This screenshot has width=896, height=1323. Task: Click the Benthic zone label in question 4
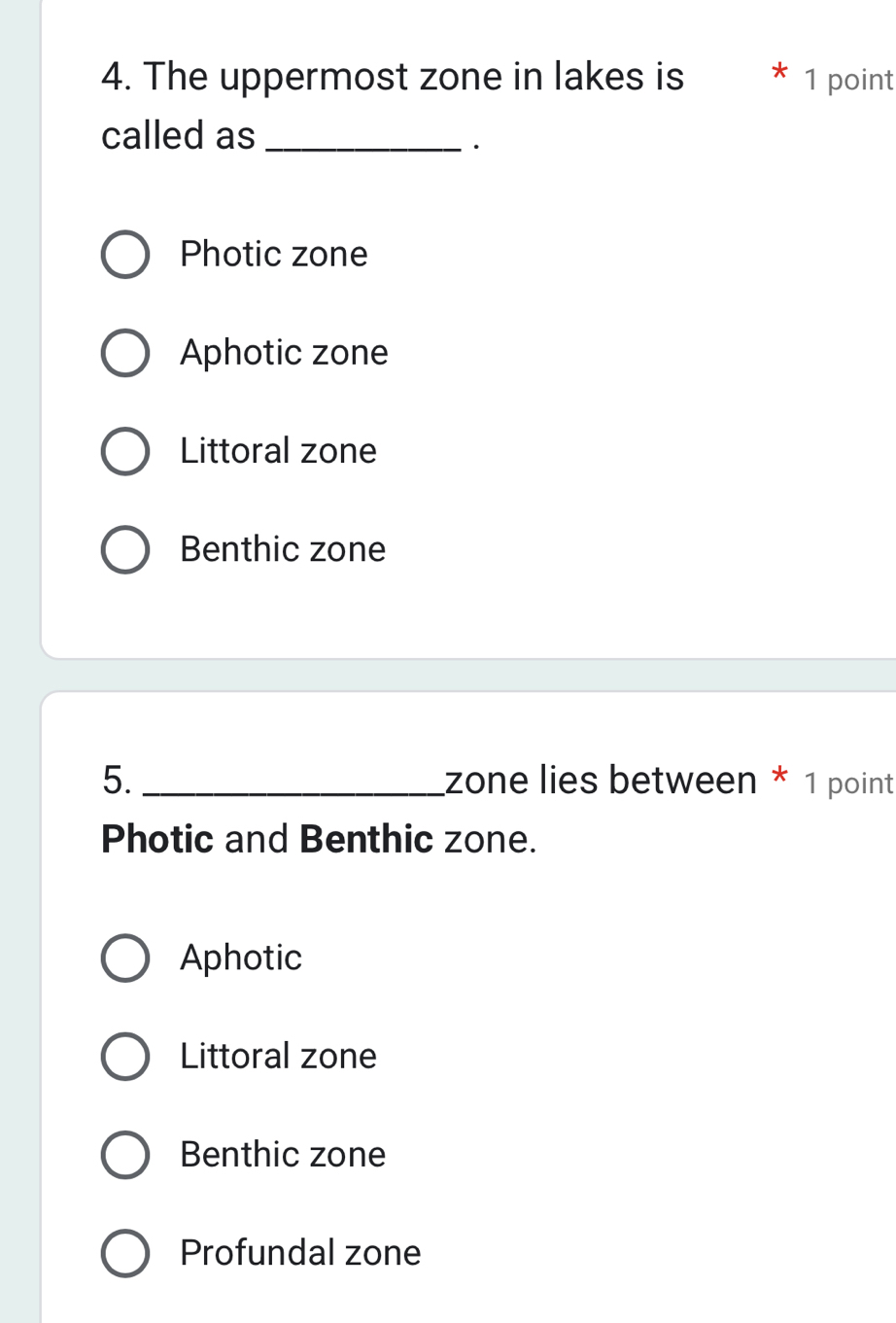click(282, 549)
